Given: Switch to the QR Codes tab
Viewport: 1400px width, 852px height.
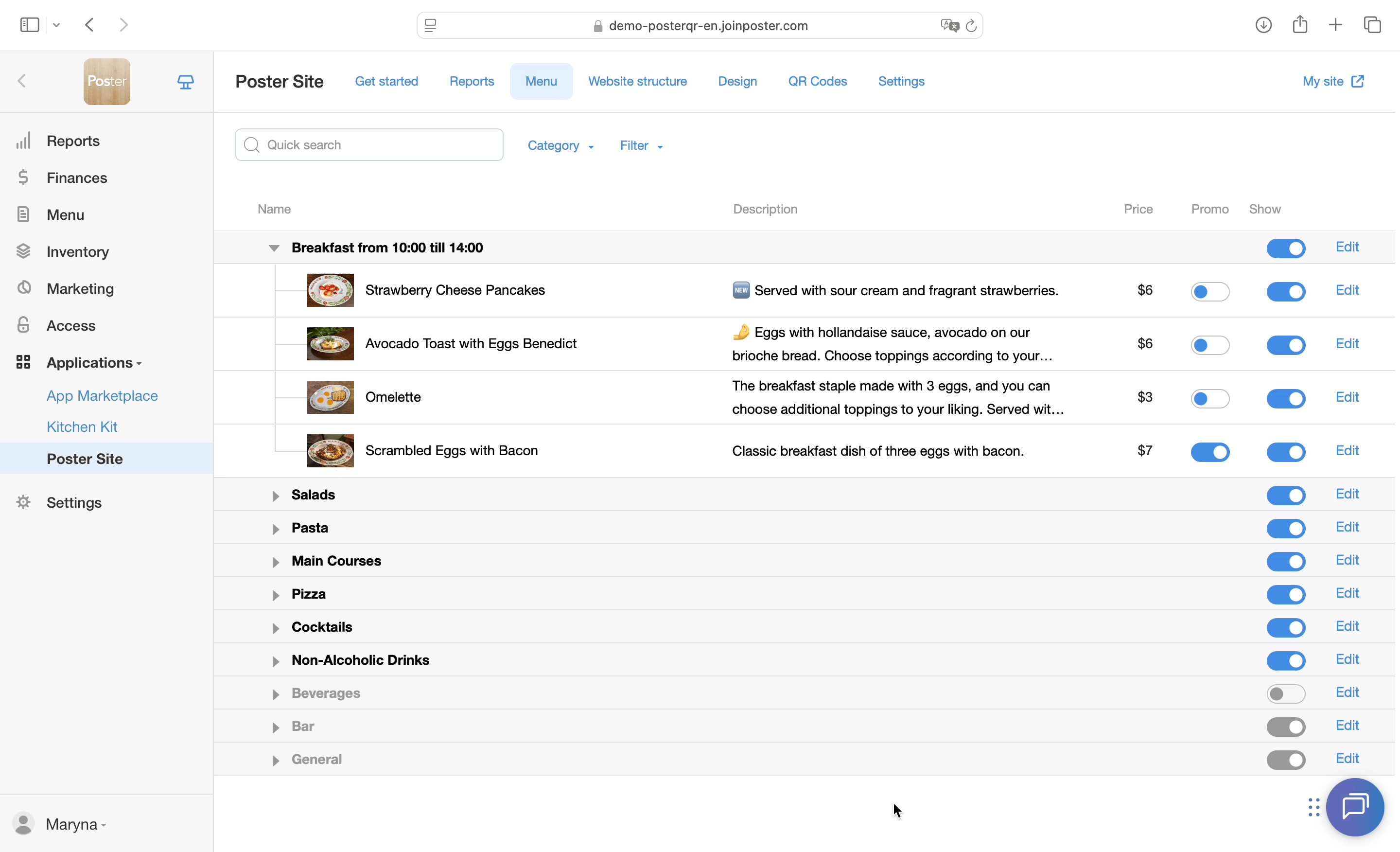Looking at the screenshot, I should pyautogui.click(x=817, y=81).
